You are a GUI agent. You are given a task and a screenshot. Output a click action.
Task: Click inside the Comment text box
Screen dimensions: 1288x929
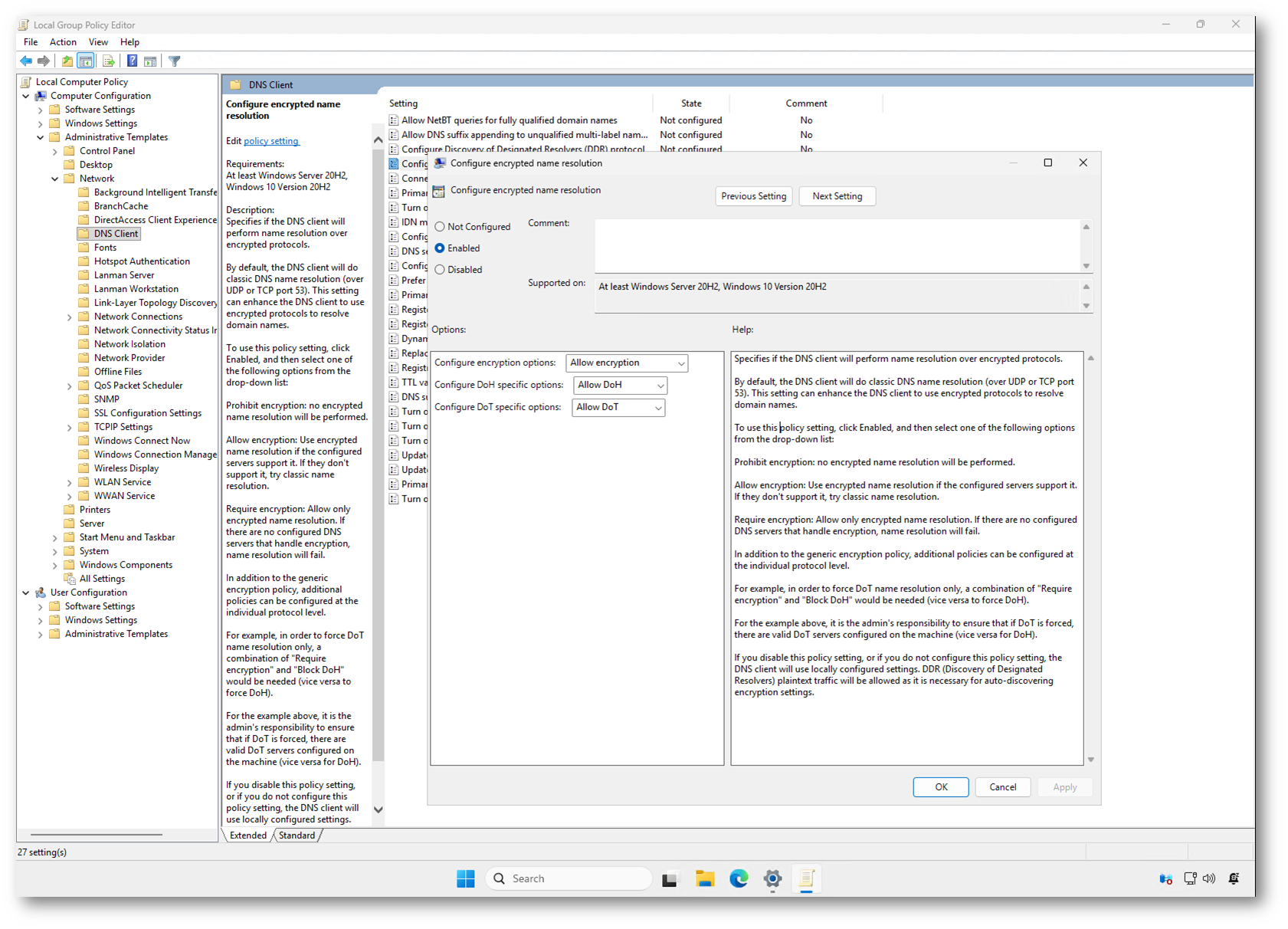(837, 245)
